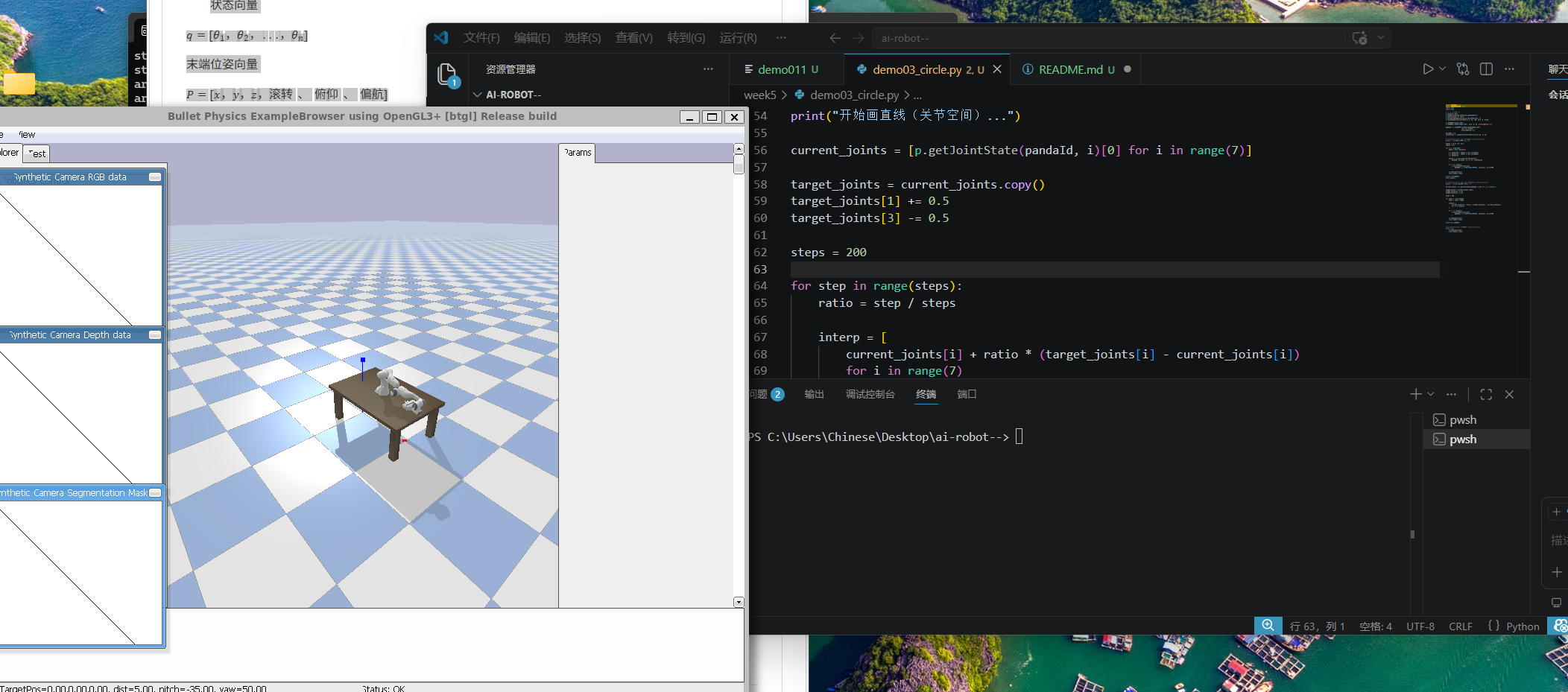Open the Params tab in Bullet window
This screenshot has width=1568, height=692.
(578, 153)
